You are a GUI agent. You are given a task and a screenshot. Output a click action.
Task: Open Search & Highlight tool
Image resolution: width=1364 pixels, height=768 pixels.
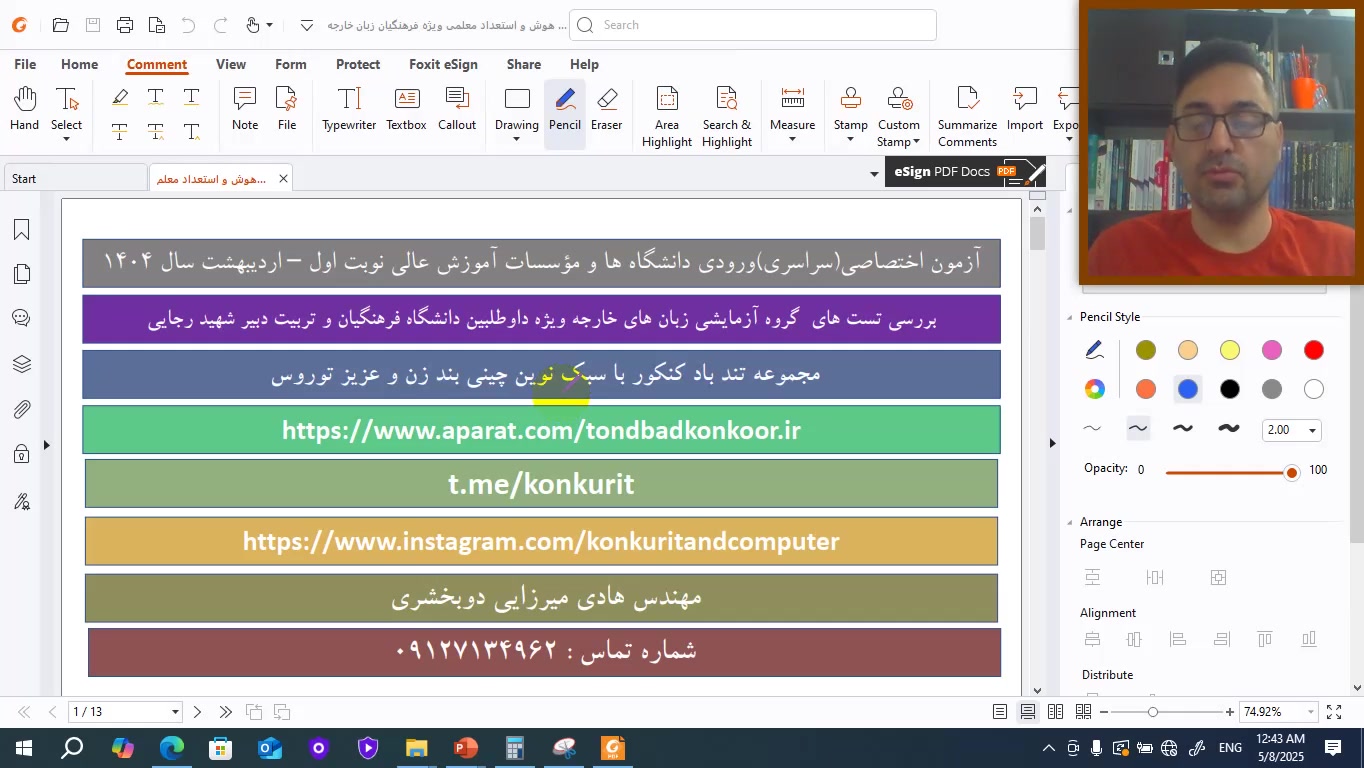(x=727, y=116)
